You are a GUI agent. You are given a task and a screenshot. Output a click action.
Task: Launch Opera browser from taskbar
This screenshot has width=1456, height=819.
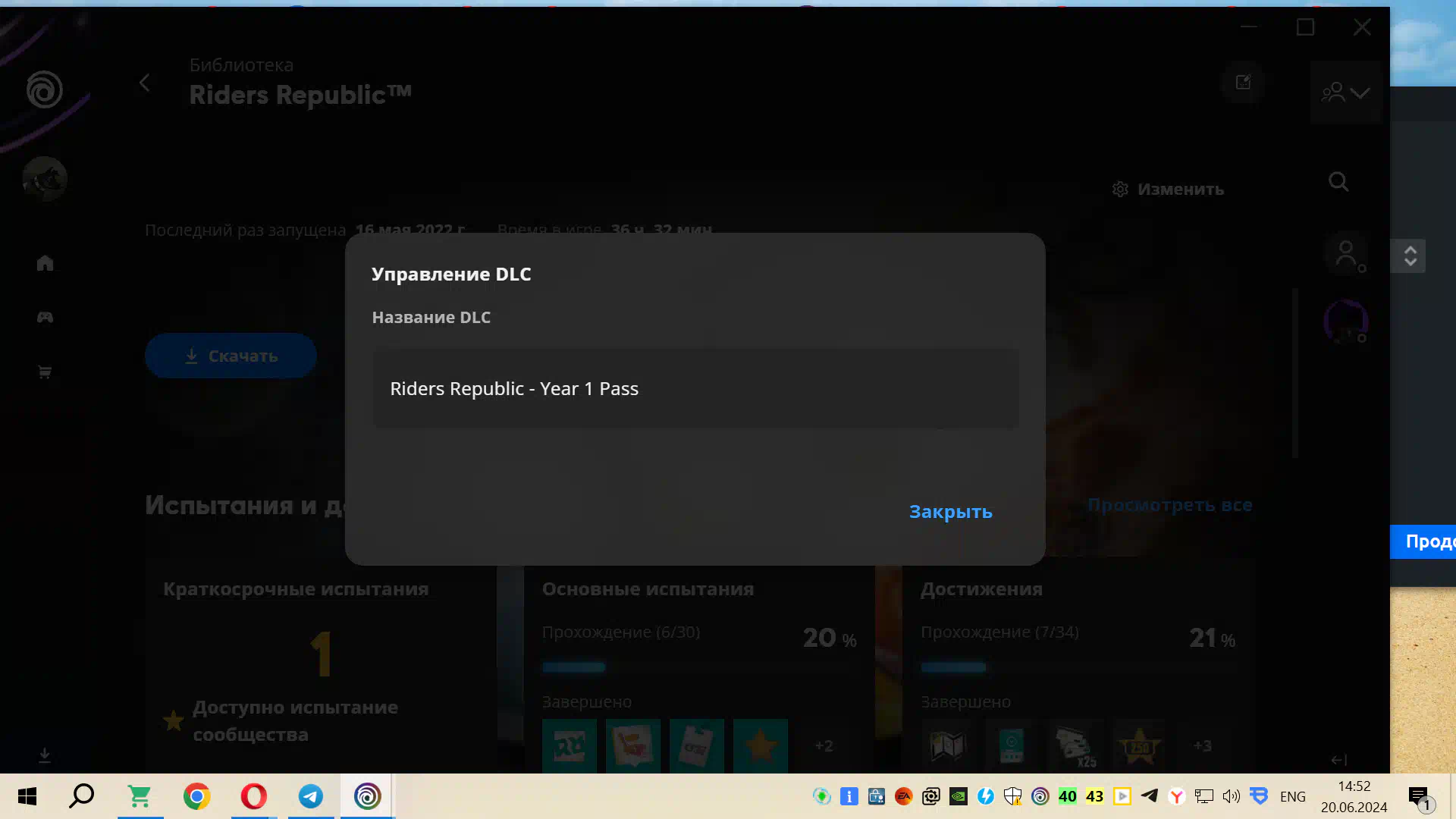[254, 796]
